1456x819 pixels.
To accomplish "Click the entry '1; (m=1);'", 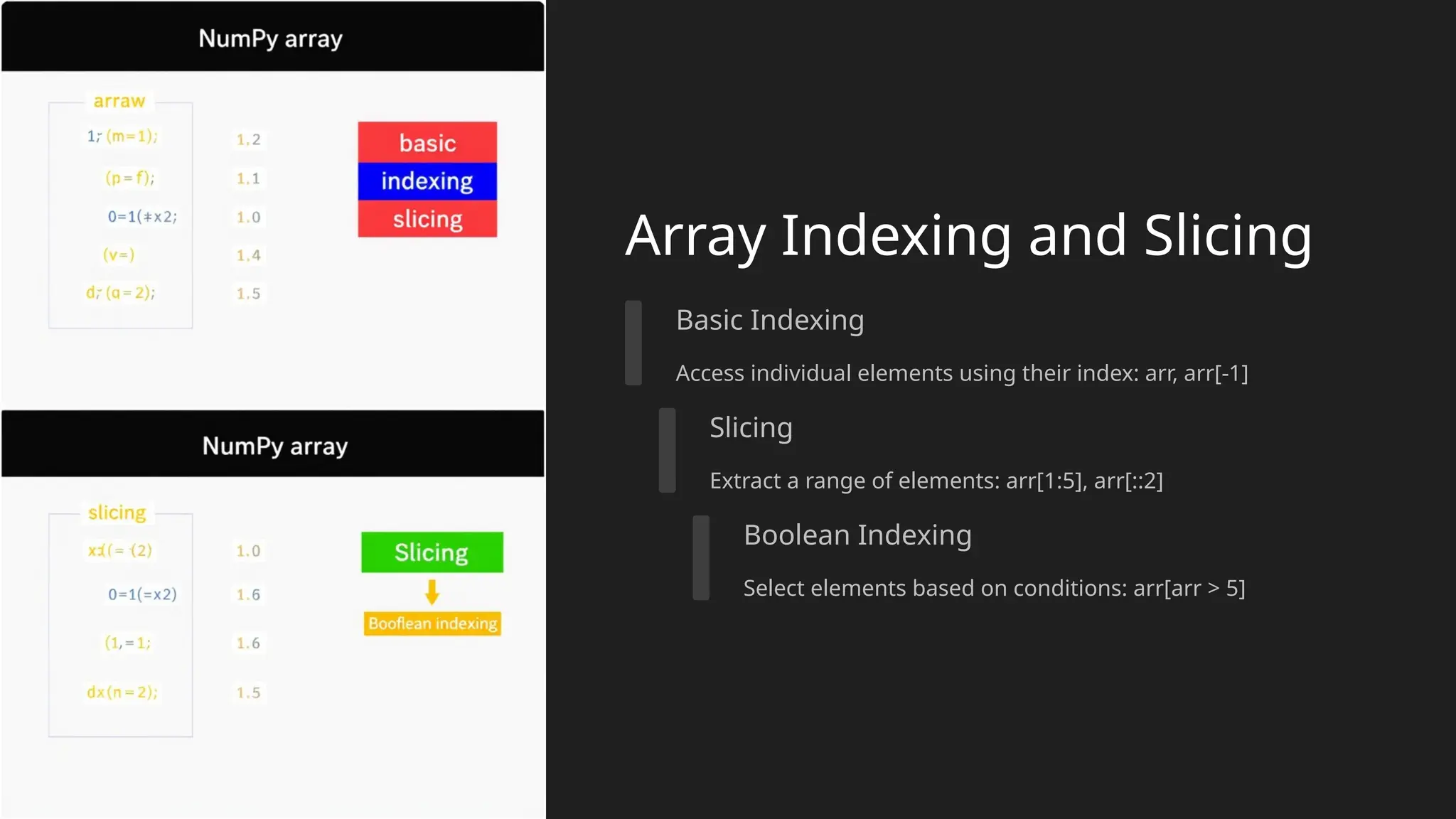I will (x=122, y=136).
